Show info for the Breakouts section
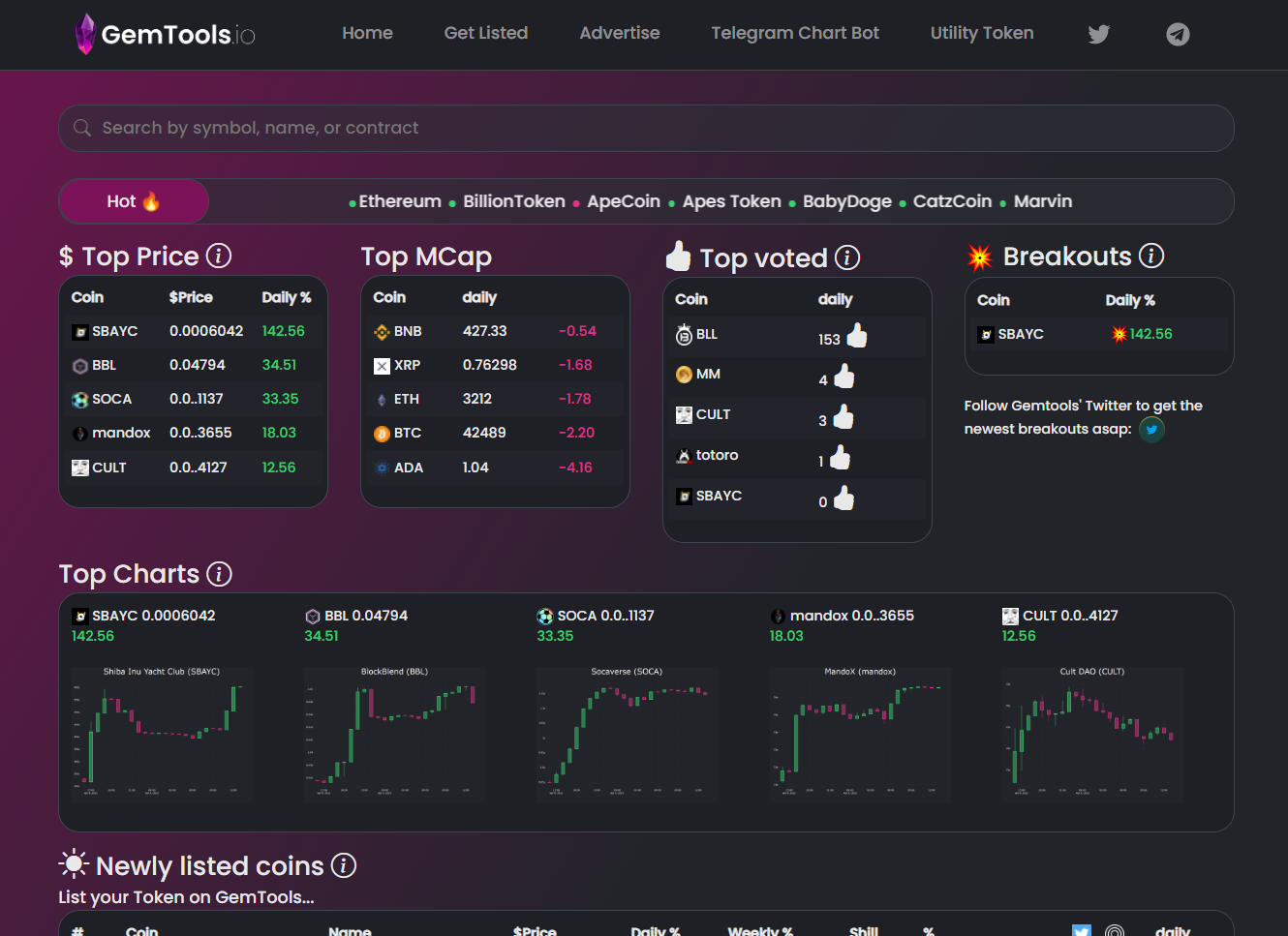Image resolution: width=1288 pixels, height=936 pixels. pos(1151,256)
